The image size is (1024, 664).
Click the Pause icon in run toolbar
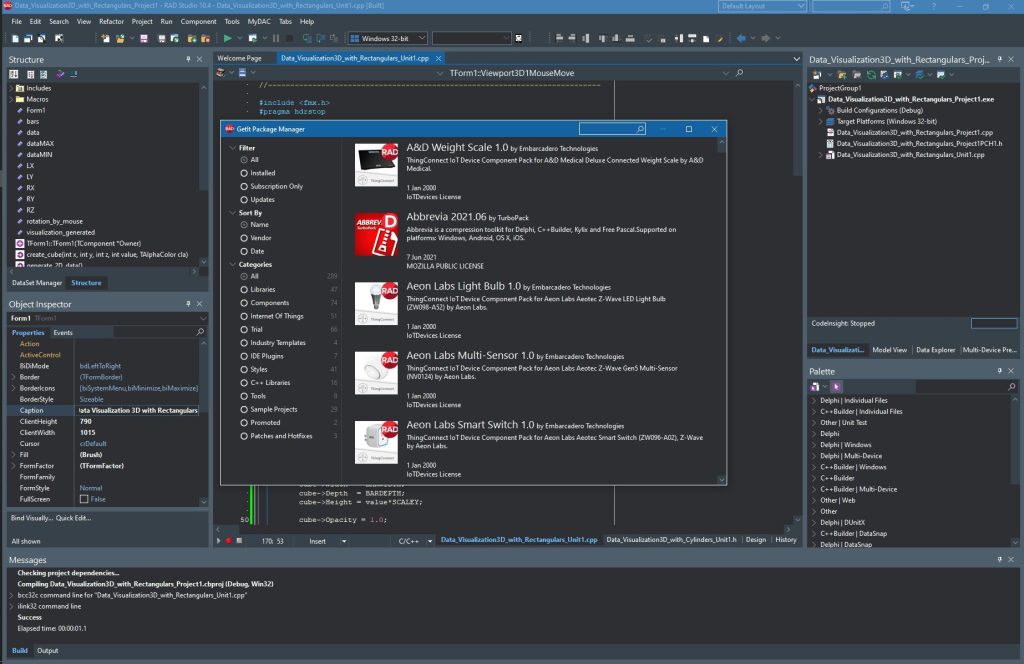[276, 39]
